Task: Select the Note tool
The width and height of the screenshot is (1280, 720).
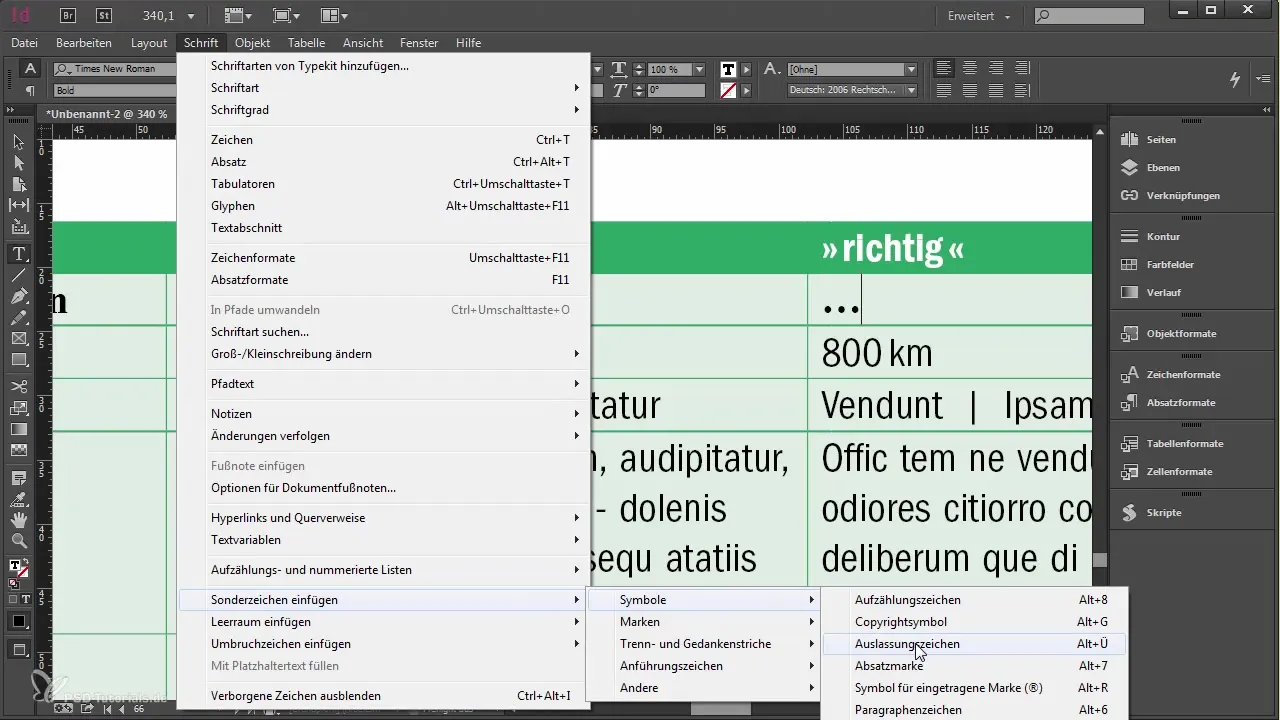Action: point(19,479)
